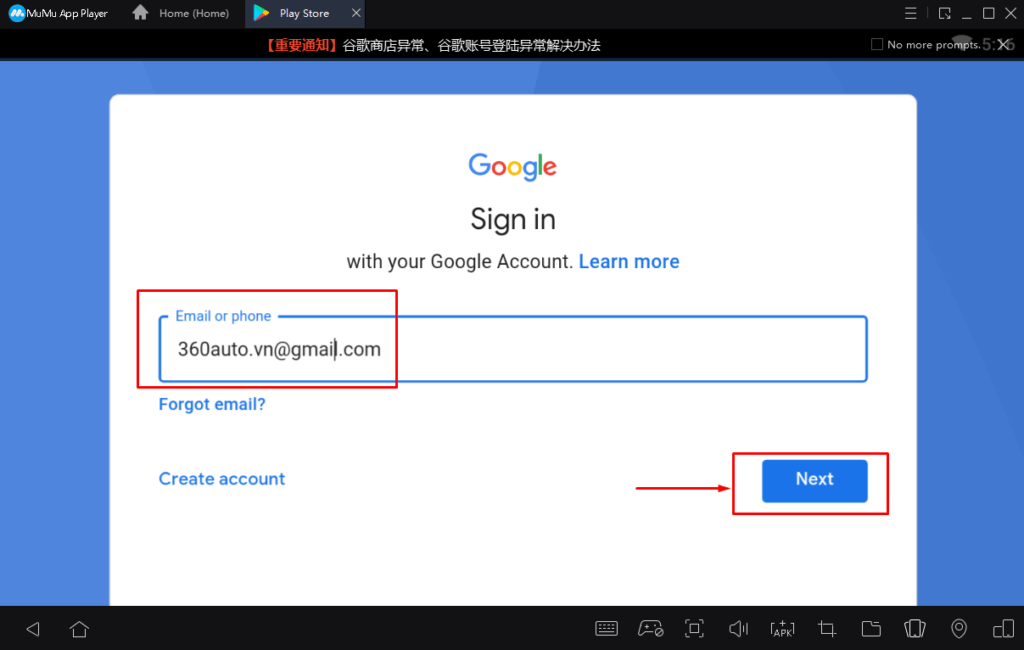
Task: Click the crop tool icon
Action: (827, 628)
